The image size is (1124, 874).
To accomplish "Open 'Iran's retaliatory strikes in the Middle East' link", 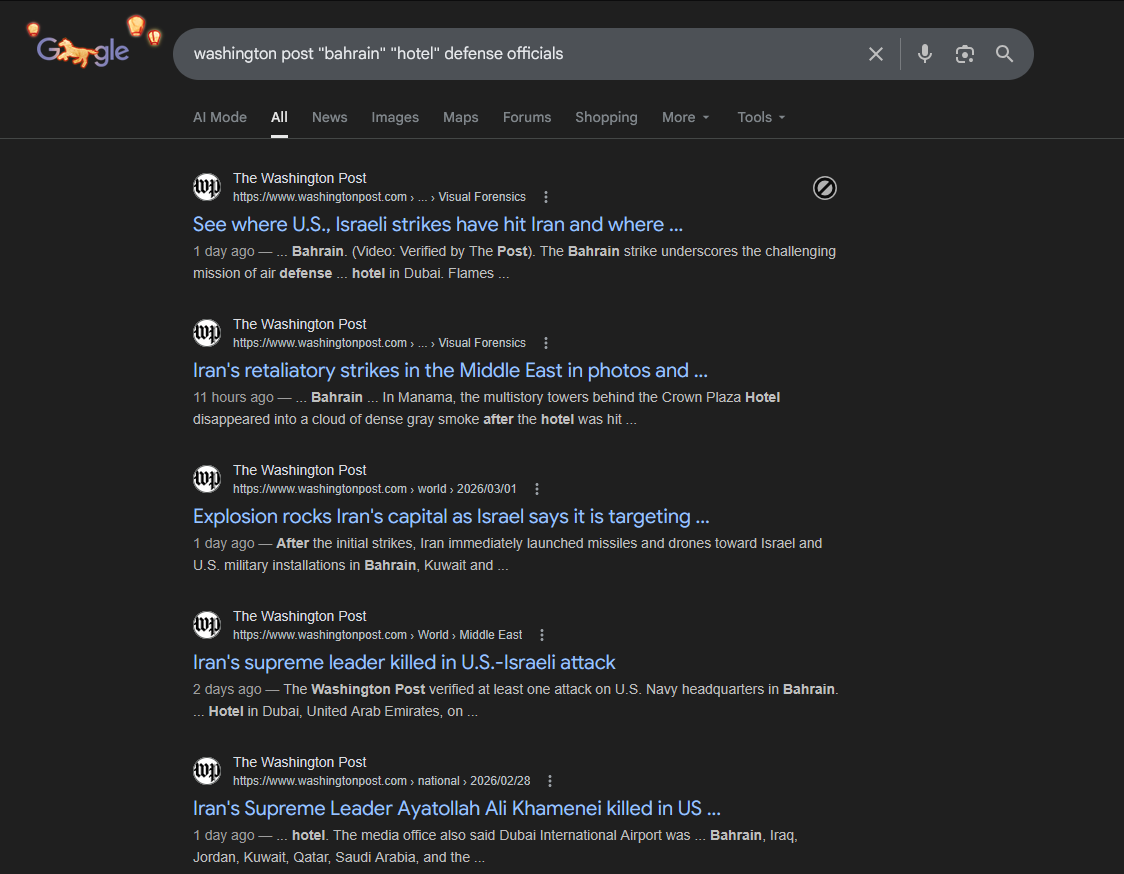I will pos(450,371).
